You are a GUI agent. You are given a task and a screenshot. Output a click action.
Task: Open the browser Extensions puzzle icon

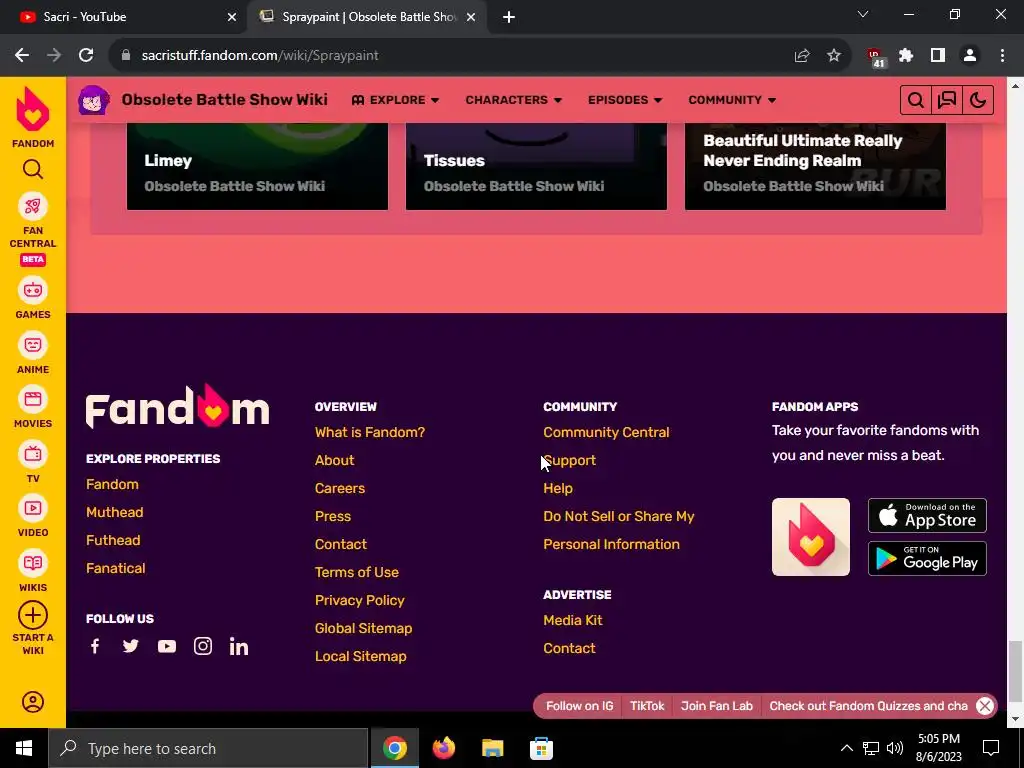(x=906, y=56)
